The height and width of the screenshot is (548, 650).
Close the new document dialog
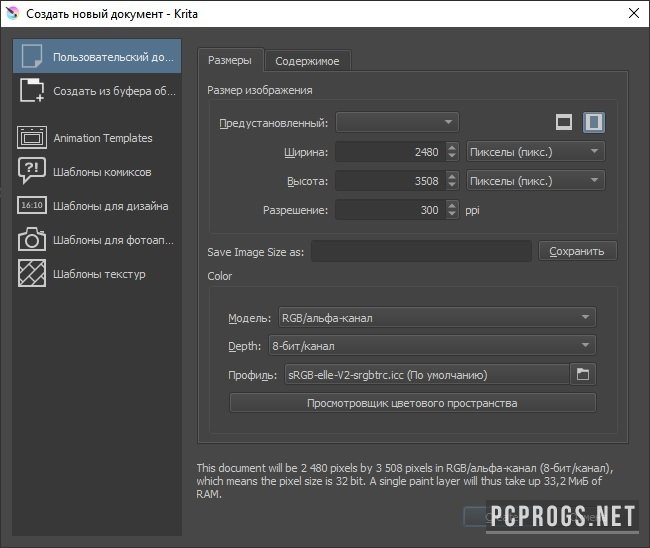pos(633,13)
